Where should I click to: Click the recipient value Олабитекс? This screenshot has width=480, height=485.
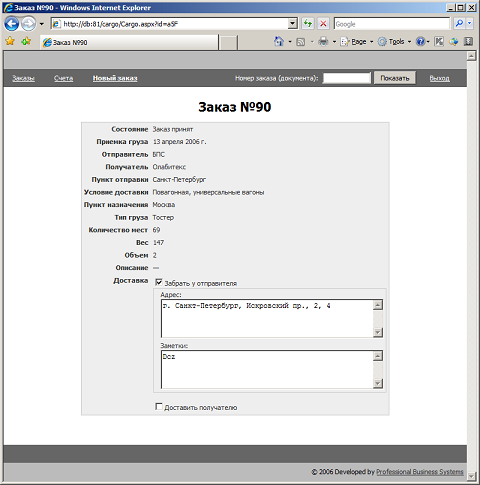(x=169, y=167)
